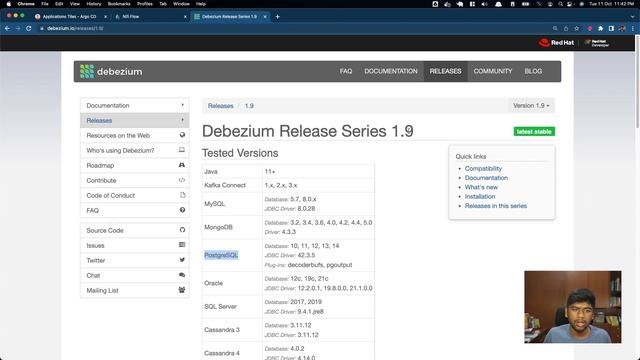Click the Documentation quick link

coord(486,178)
